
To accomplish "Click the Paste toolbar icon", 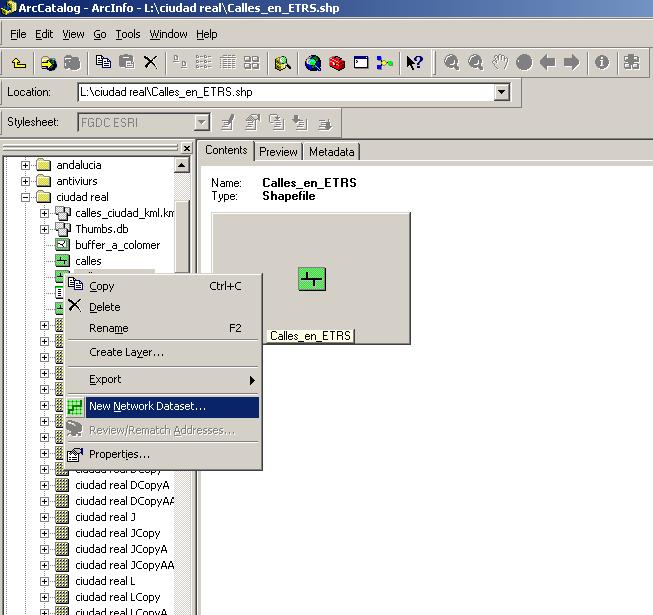I will 127,62.
